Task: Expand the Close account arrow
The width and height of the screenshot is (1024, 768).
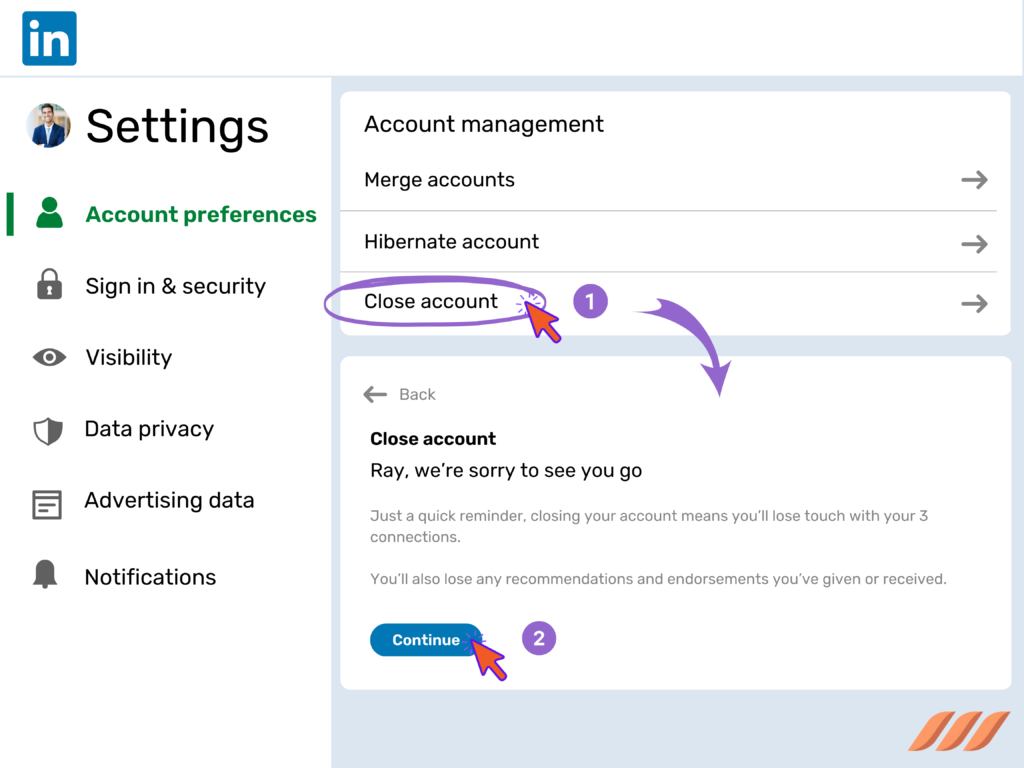Action: point(973,301)
